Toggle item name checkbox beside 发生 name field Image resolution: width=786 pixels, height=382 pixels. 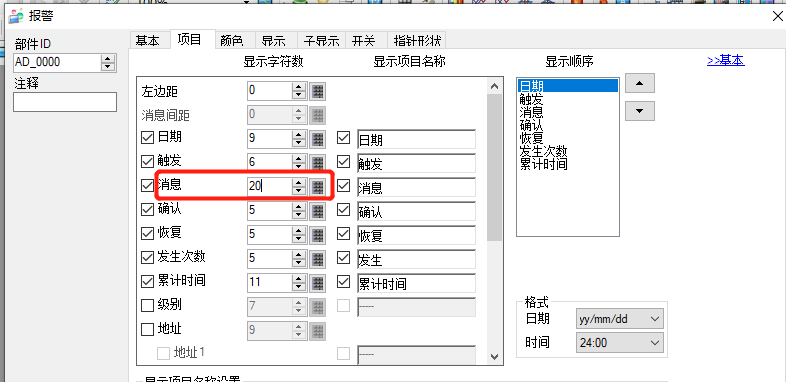[x=343, y=258]
